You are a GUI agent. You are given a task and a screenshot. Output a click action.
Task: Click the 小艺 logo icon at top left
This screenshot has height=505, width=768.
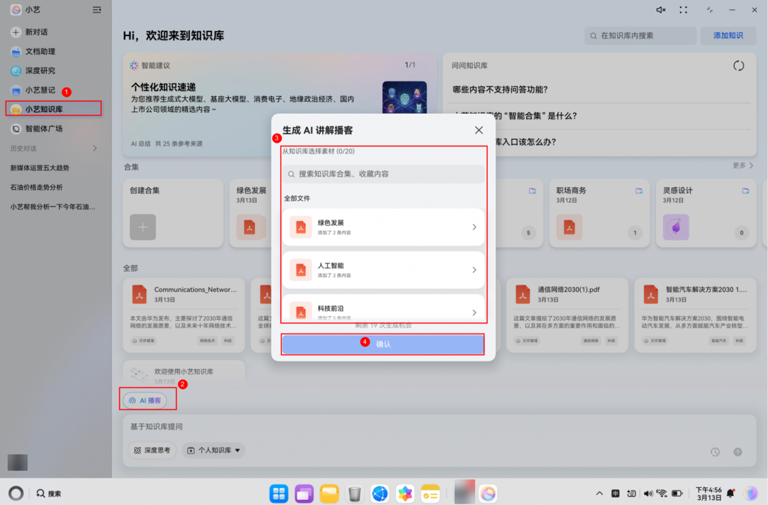(x=16, y=9)
